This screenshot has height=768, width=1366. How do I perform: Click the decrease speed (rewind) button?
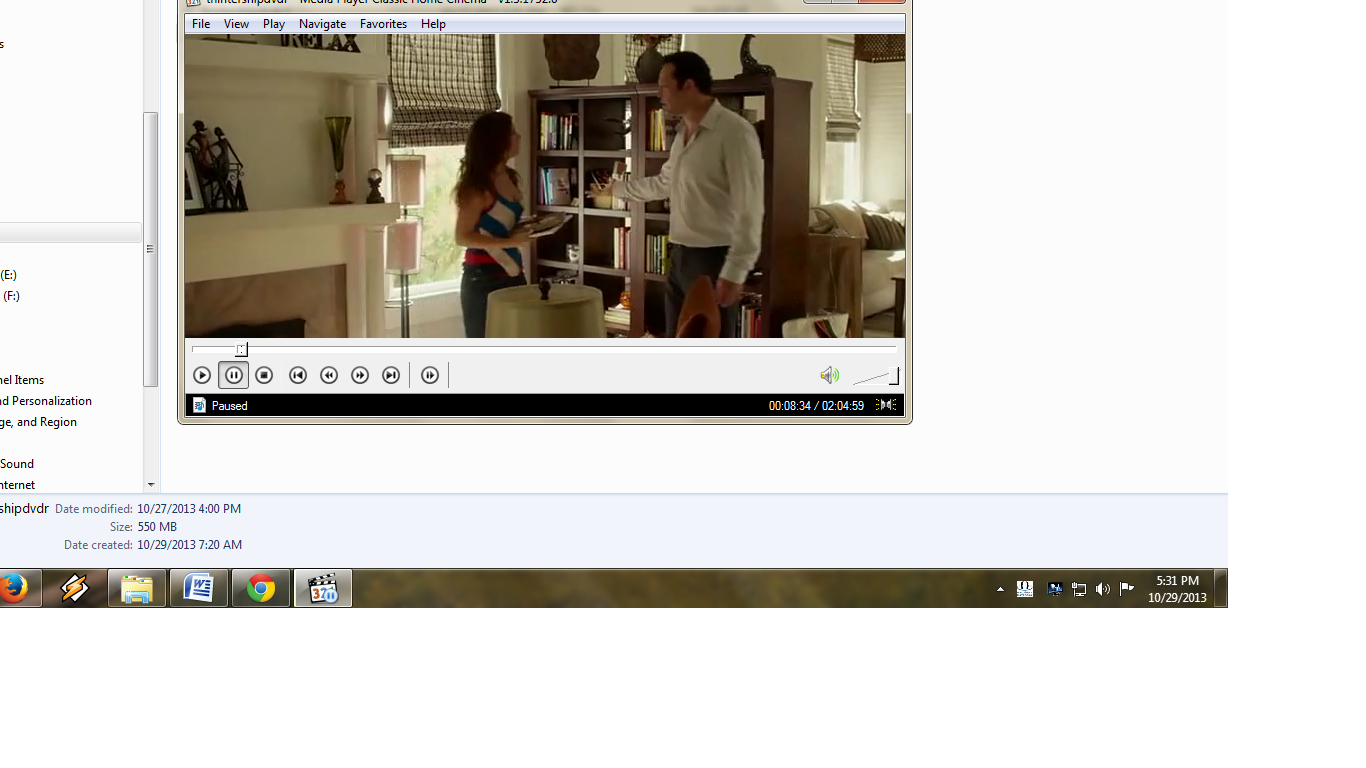pyautogui.click(x=329, y=375)
